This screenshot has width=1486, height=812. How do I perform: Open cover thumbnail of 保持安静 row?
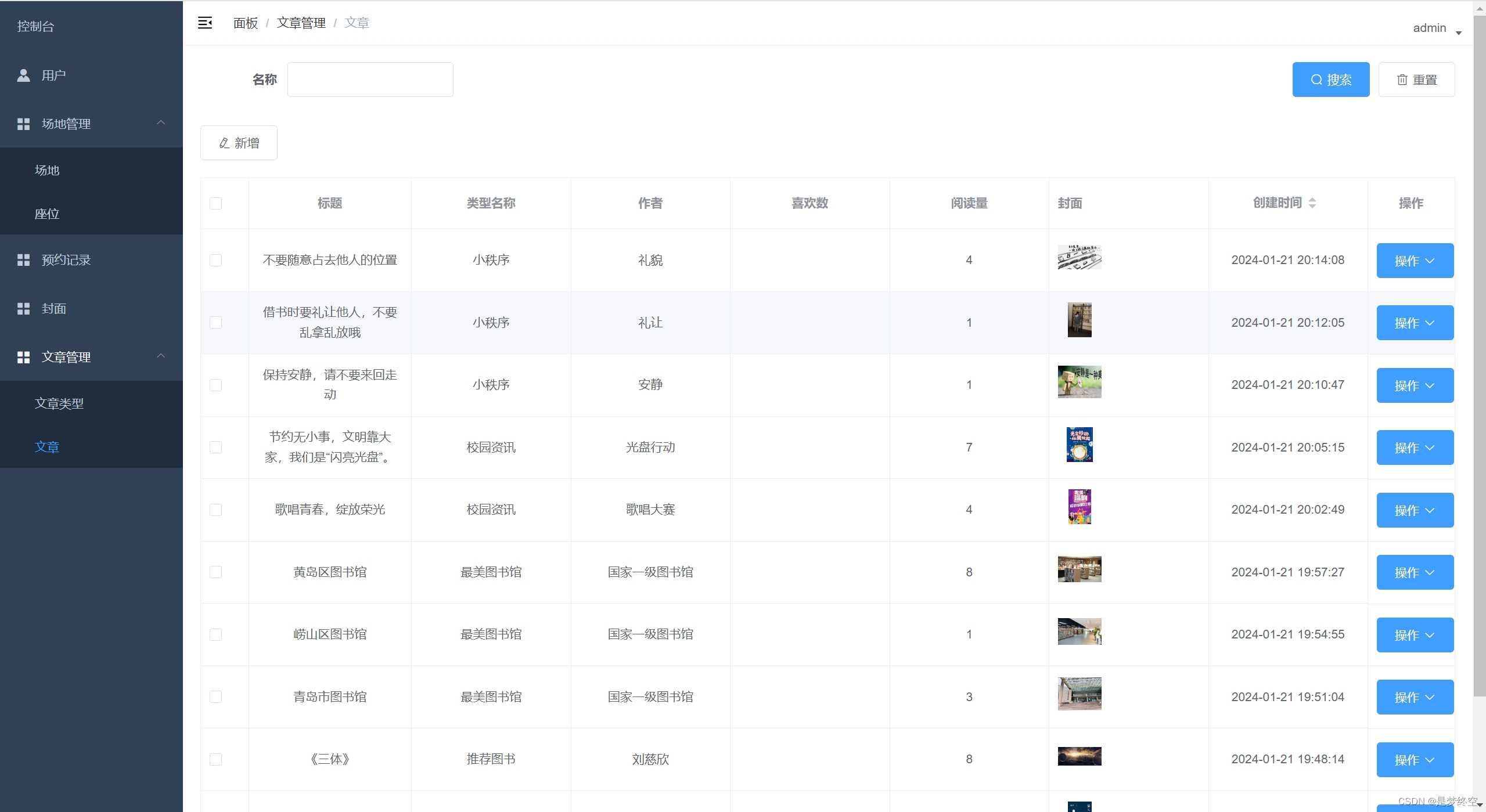(x=1080, y=382)
